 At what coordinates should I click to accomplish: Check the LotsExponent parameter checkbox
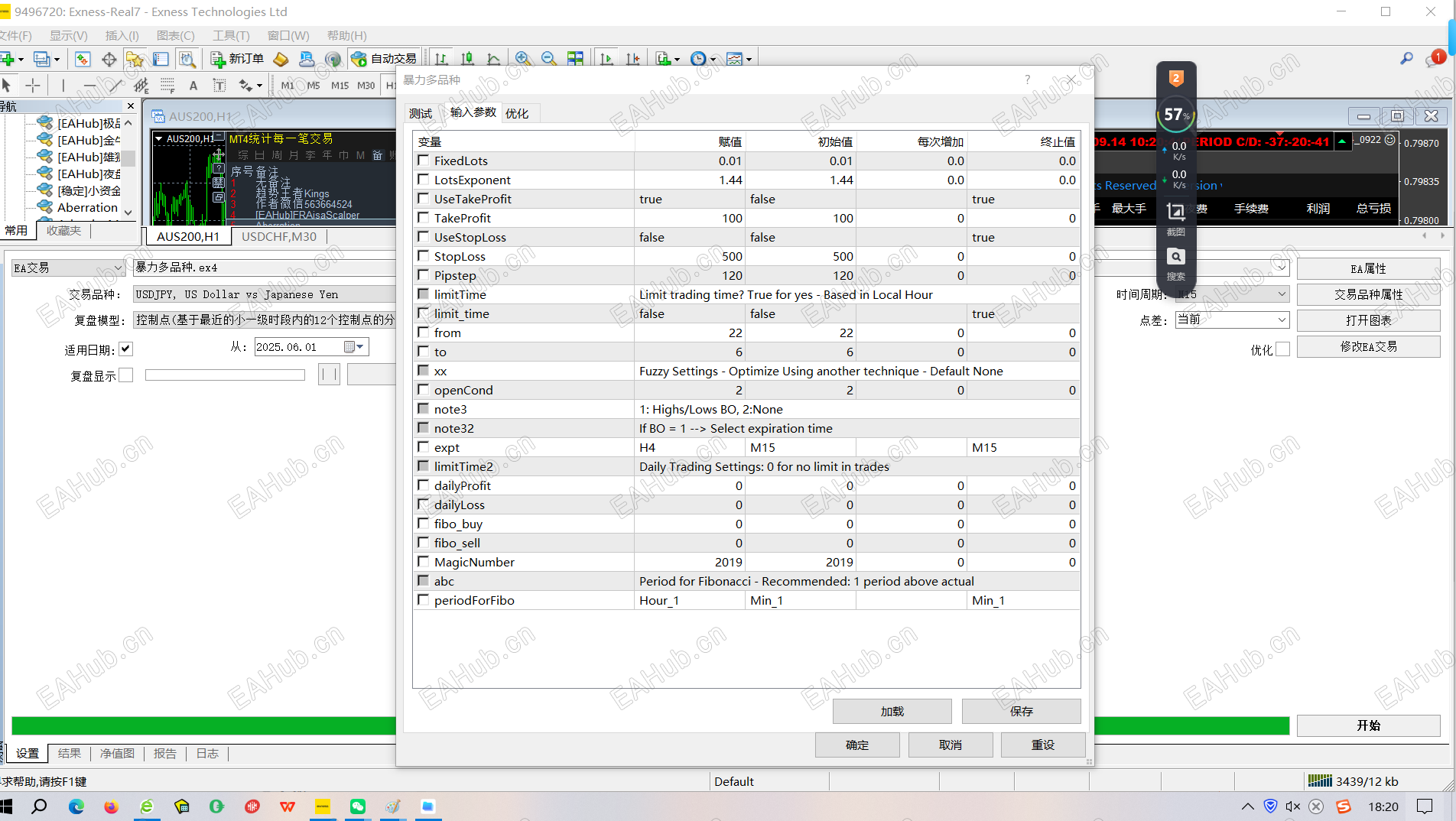(x=423, y=180)
